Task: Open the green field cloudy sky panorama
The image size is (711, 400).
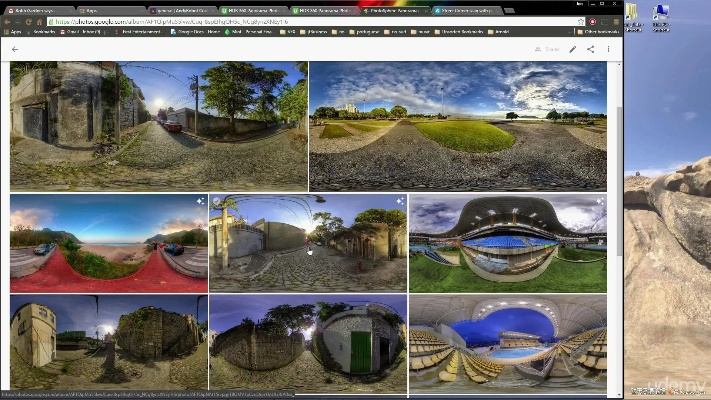Action: pos(457,126)
